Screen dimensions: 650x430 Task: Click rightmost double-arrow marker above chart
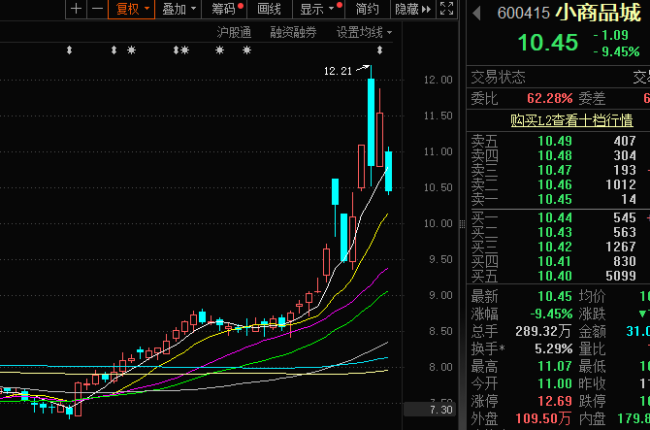[379, 50]
